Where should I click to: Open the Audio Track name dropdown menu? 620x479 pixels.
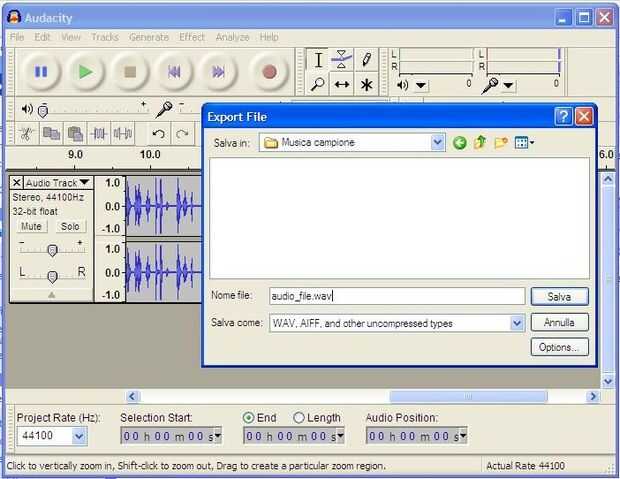click(x=57, y=183)
